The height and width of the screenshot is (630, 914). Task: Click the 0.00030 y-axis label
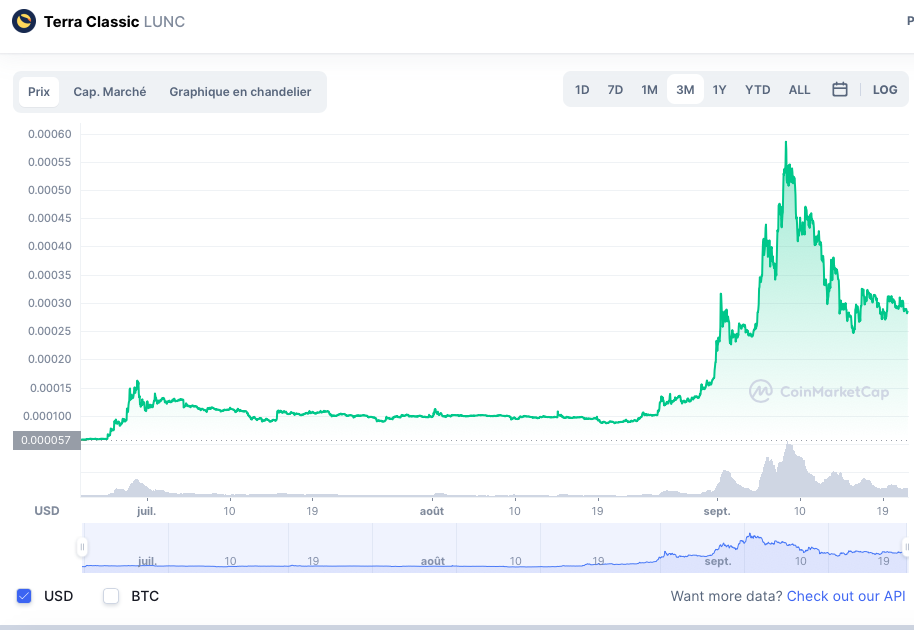click(50, 303)
